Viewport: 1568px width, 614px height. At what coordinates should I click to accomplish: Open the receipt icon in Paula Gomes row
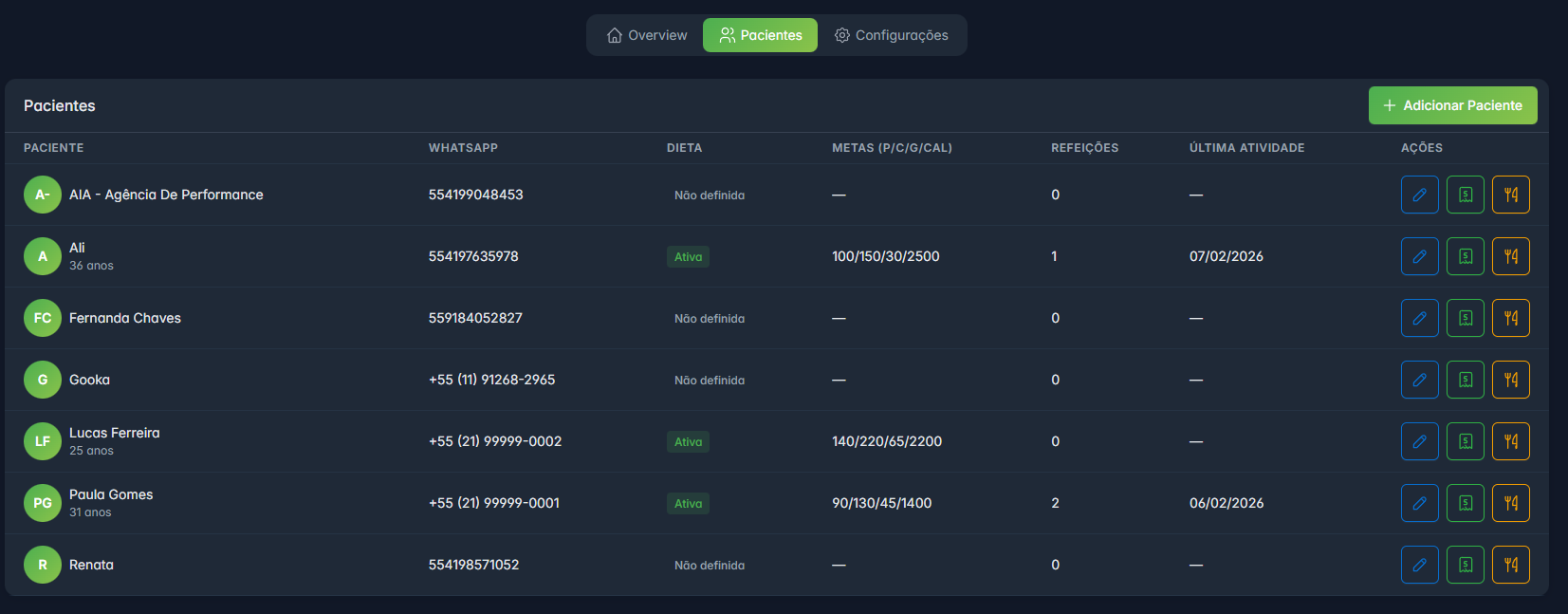(1465, 503)
